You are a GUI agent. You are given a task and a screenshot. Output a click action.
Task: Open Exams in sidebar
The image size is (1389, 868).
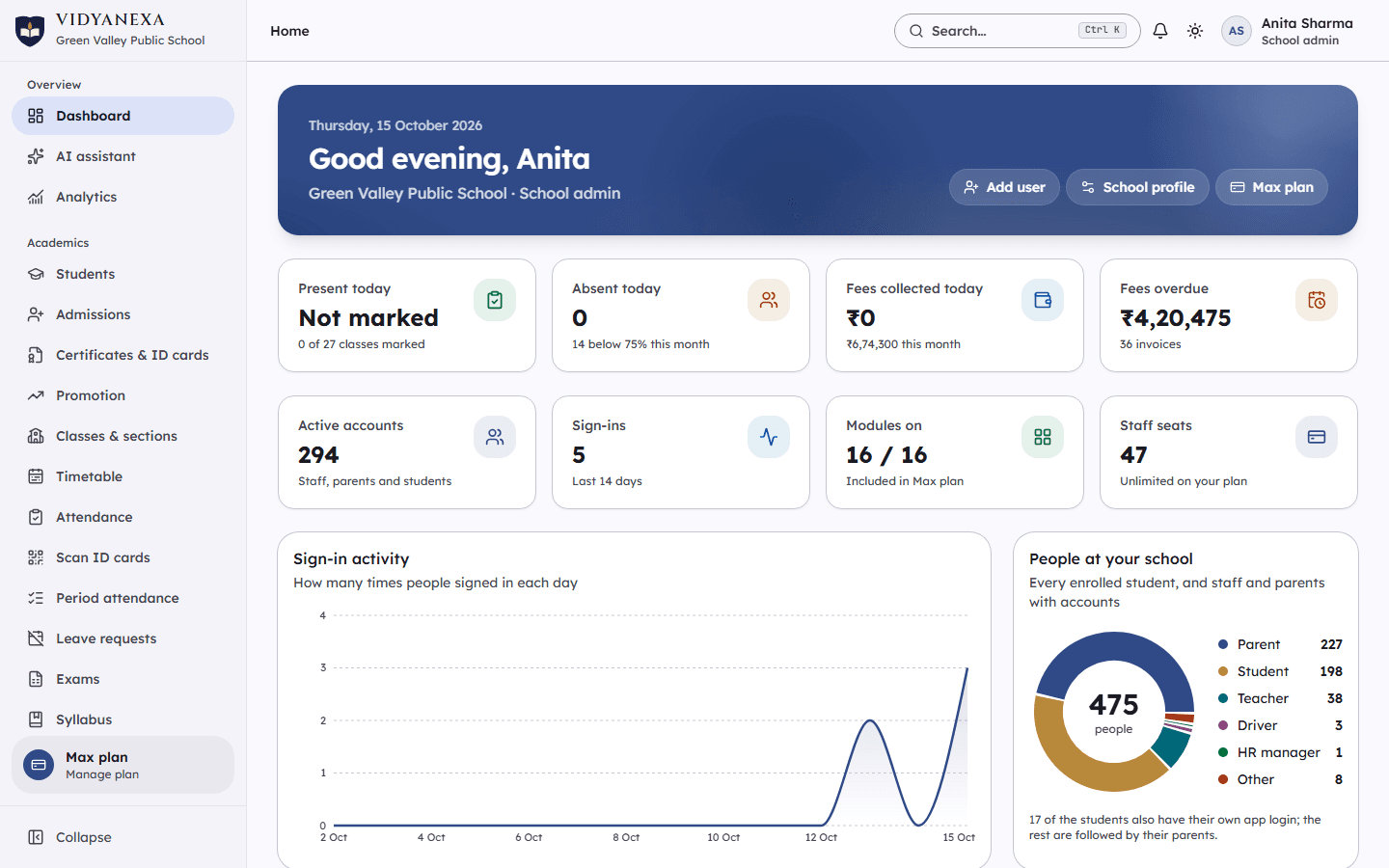pyautogui.click(x=123, y=679)
